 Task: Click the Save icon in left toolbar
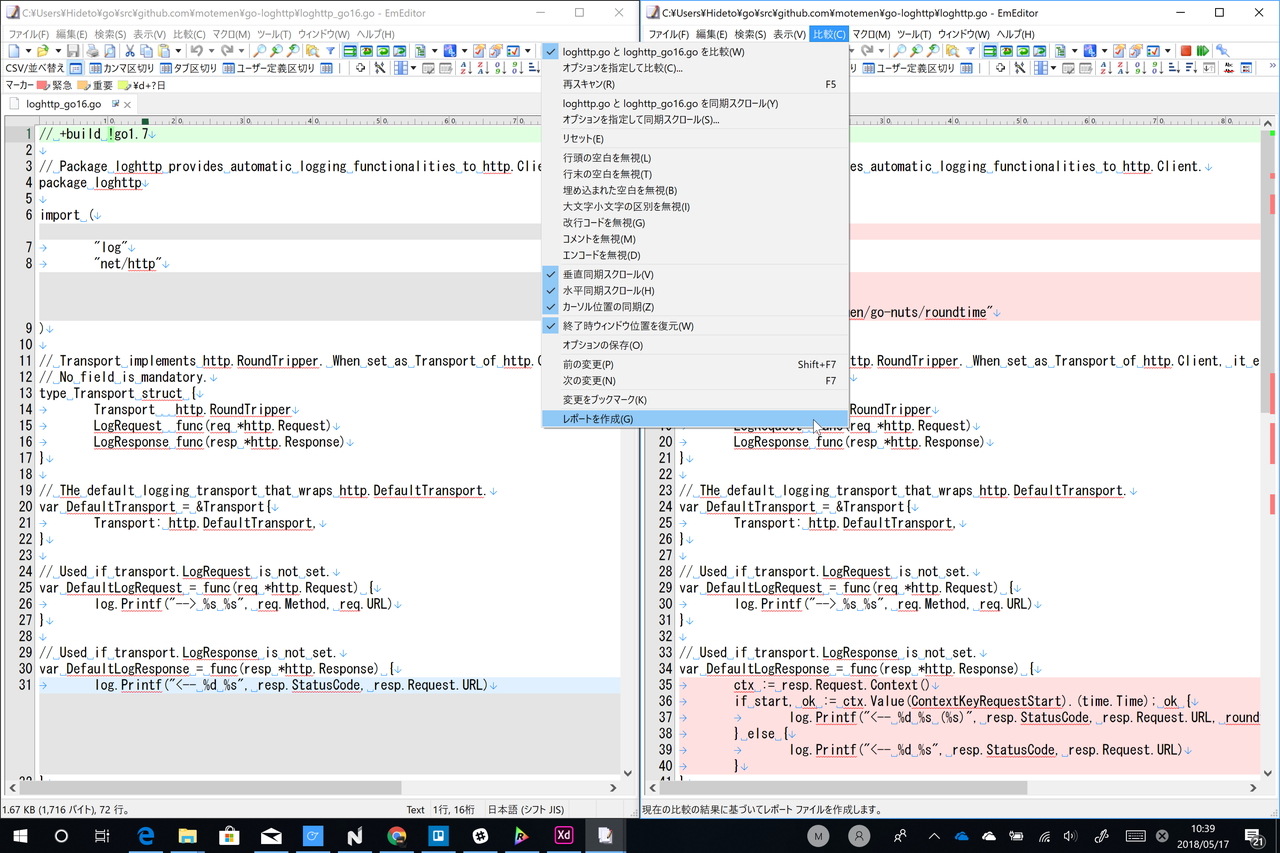(x=75, y=51)
